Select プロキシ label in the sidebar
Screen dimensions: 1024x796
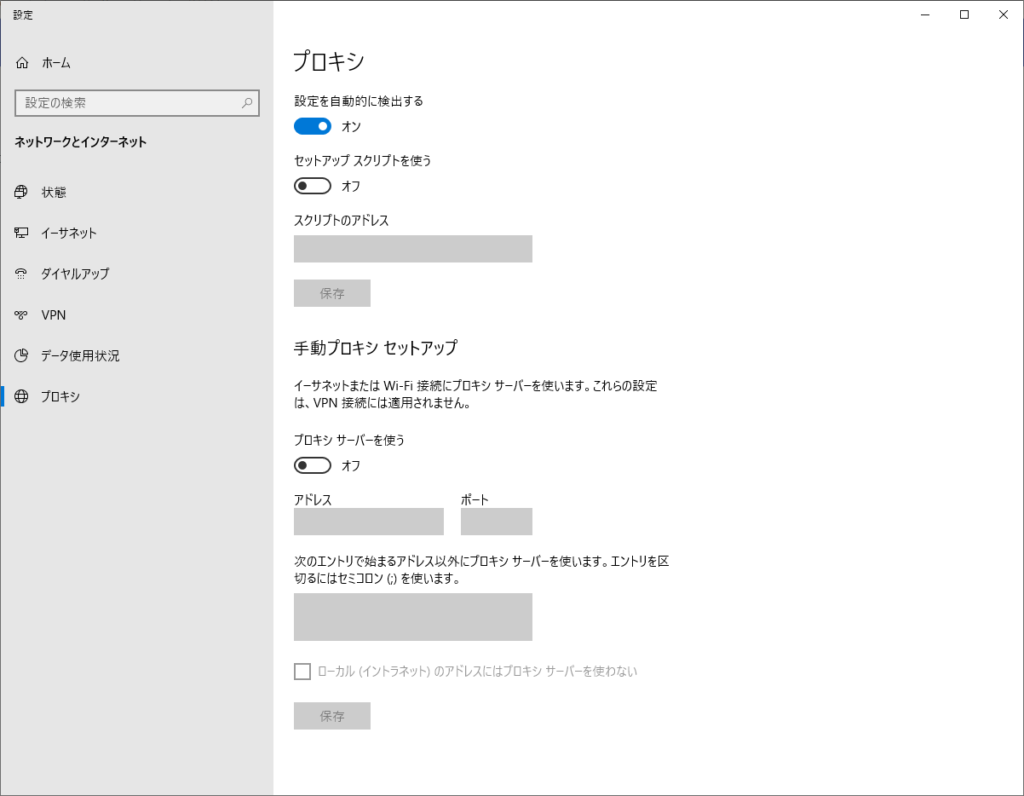(x=60, y=396)
